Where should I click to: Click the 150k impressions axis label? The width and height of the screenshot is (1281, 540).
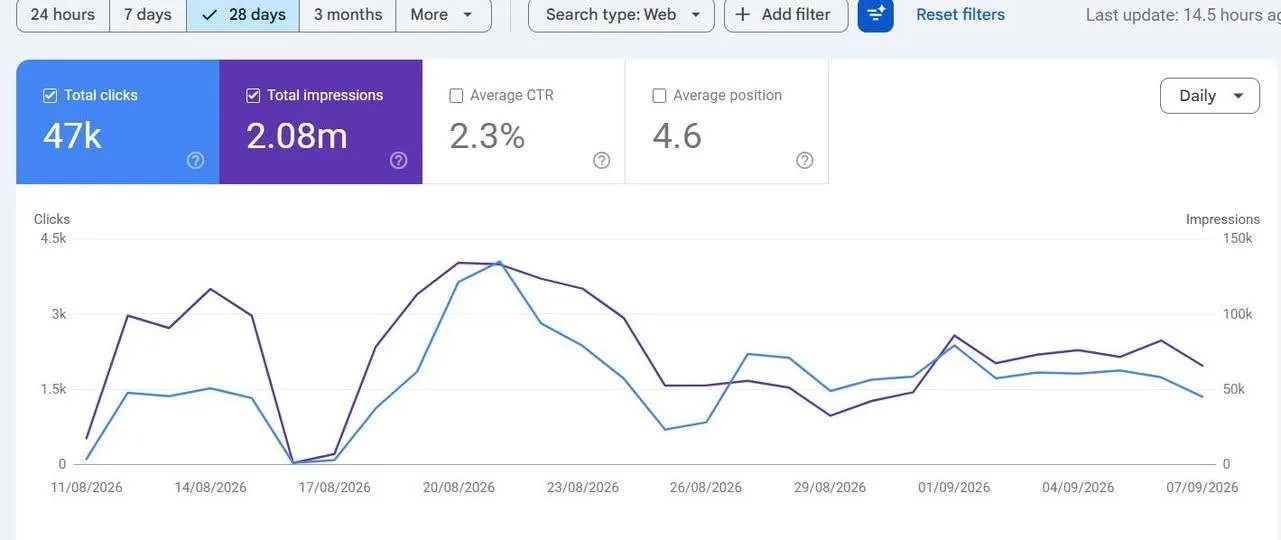click(x=1238, y=238)
